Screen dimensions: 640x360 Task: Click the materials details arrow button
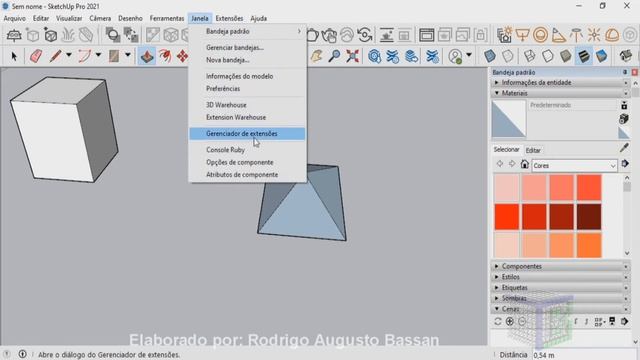(625, 164)
